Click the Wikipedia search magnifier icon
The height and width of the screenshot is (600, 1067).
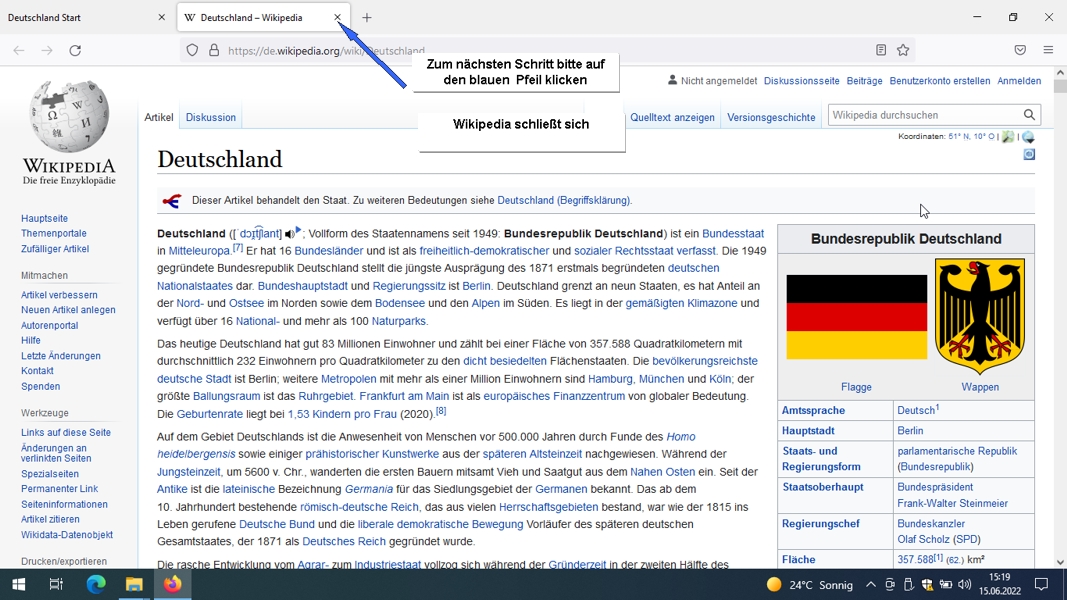1029,115
